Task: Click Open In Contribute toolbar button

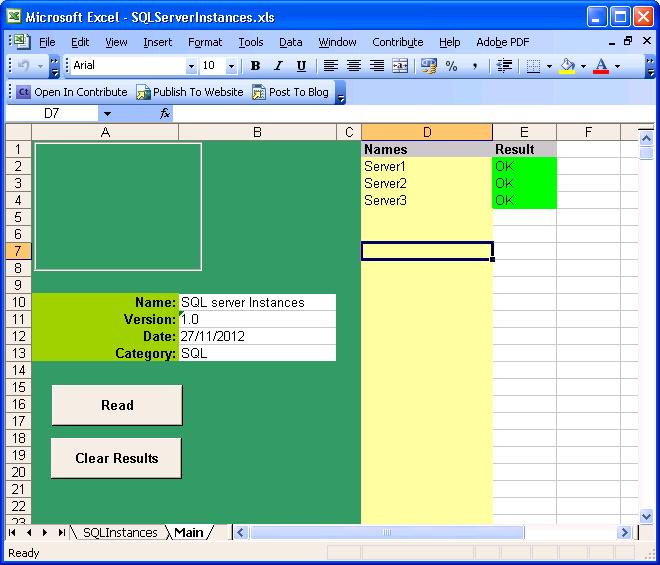Action: (72, 92)
